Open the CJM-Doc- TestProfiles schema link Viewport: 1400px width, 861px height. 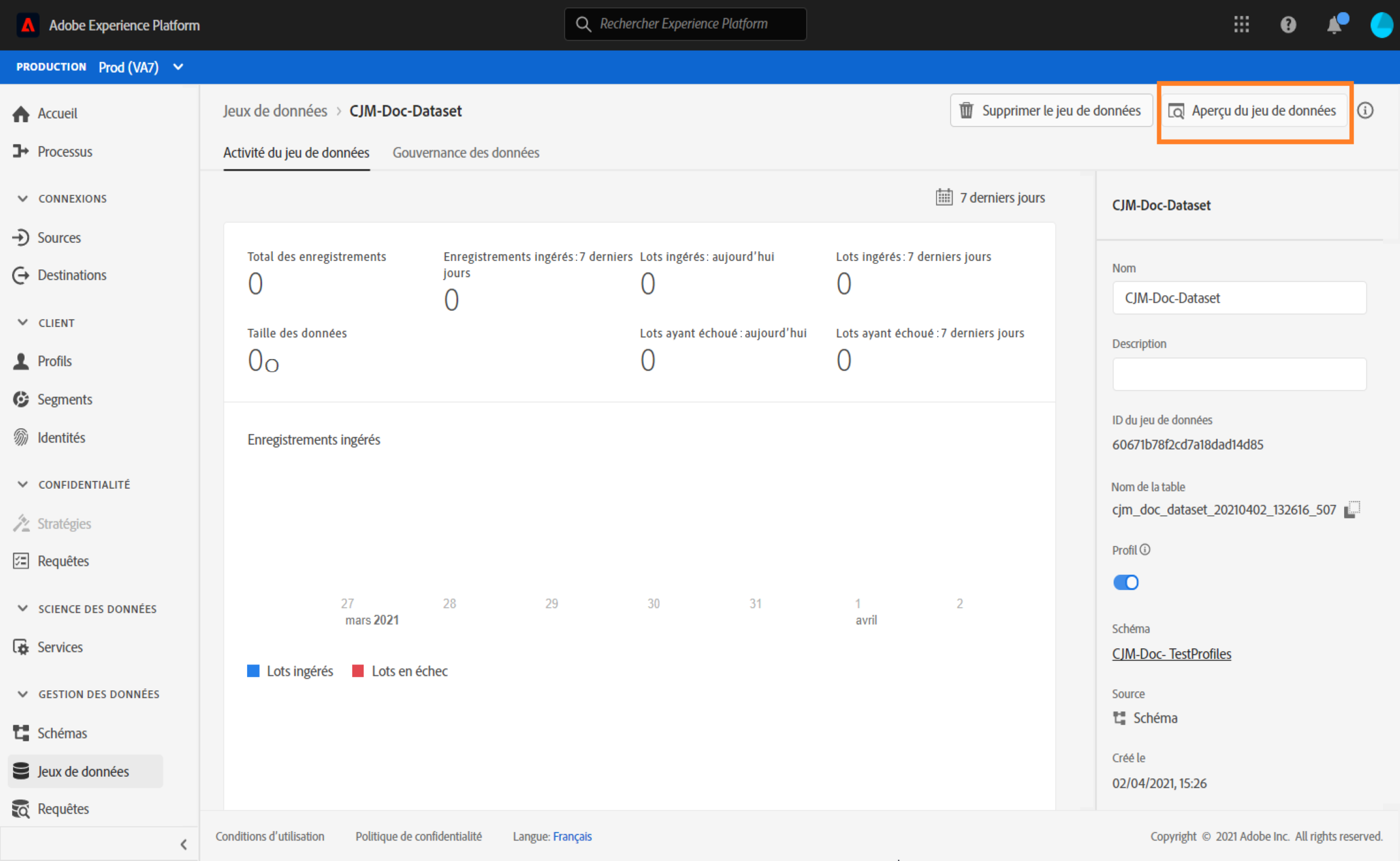(x=1171, y=654)
